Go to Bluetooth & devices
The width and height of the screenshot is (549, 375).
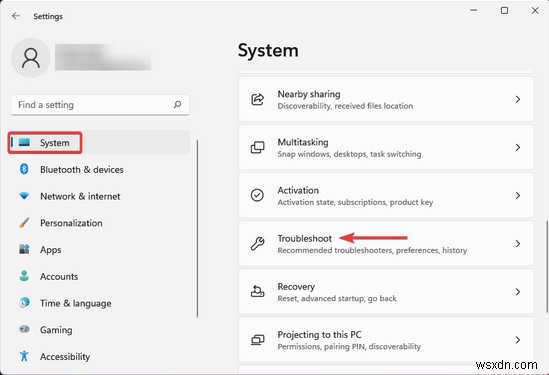pos(82,169)
